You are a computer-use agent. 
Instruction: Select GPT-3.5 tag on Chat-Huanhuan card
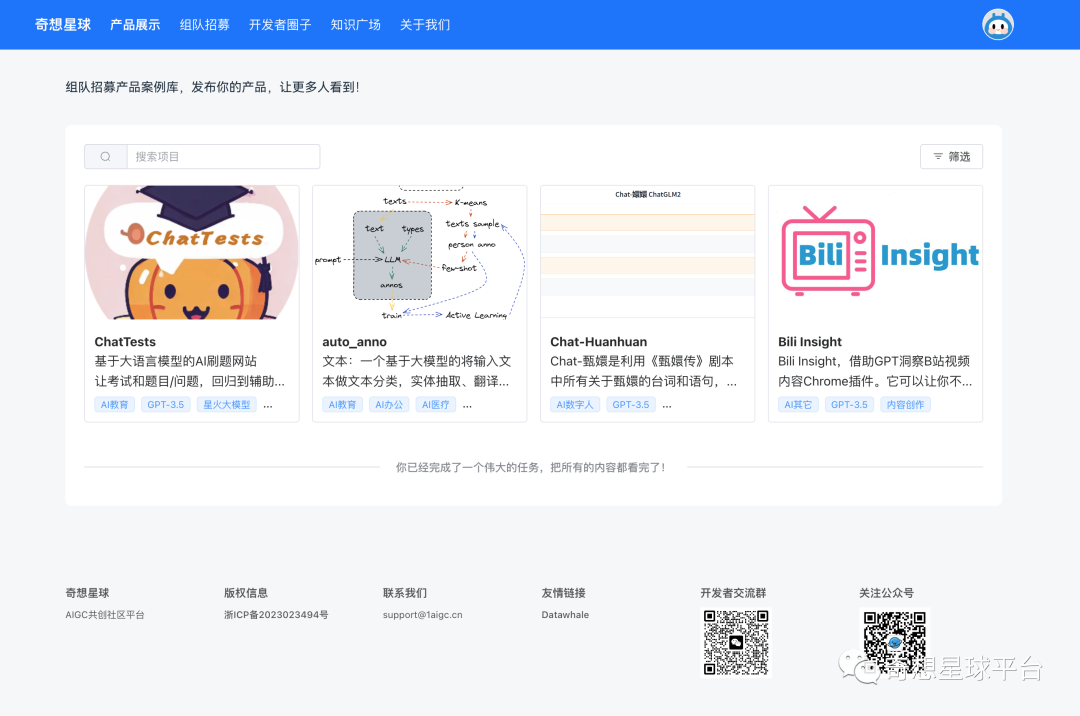(631, 405)
